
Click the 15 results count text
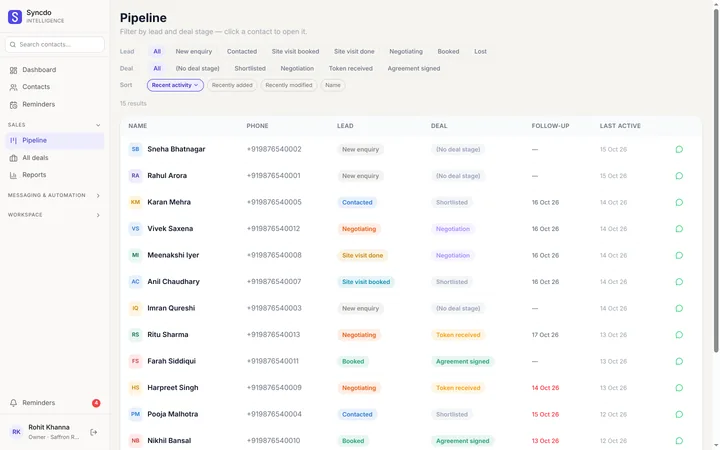click(133, 104)
